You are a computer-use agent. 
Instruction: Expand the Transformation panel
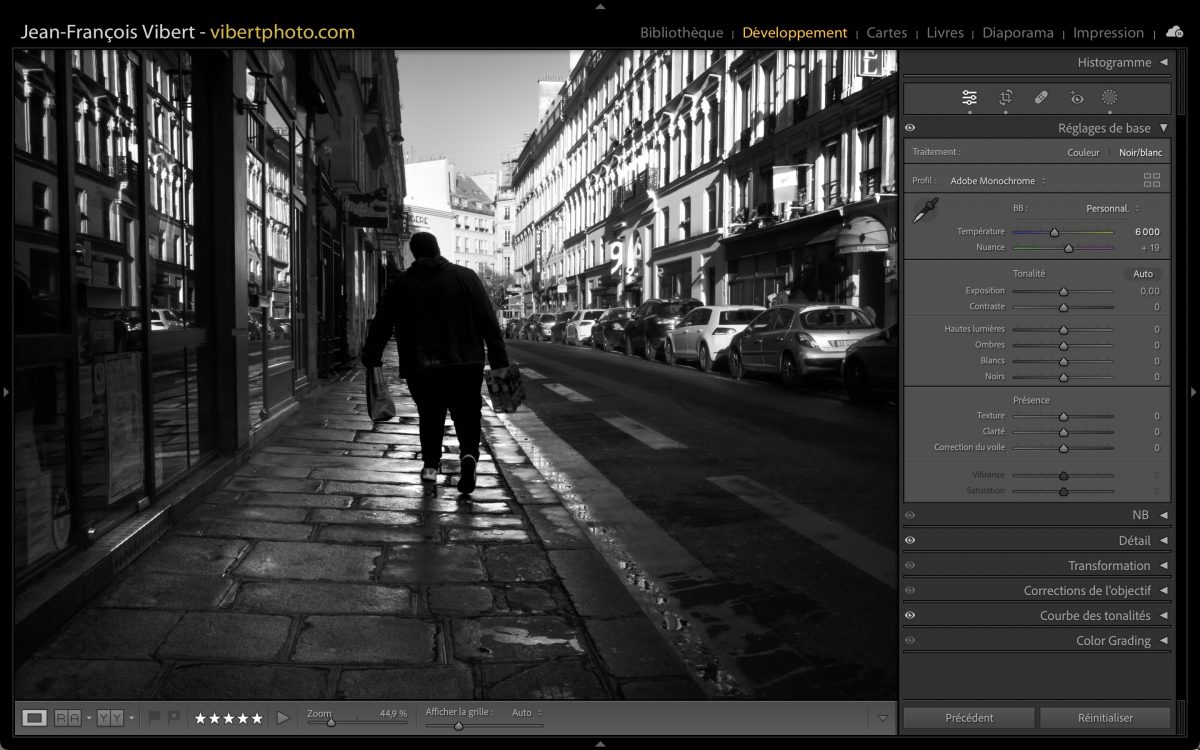click(x=1108, y=565)
